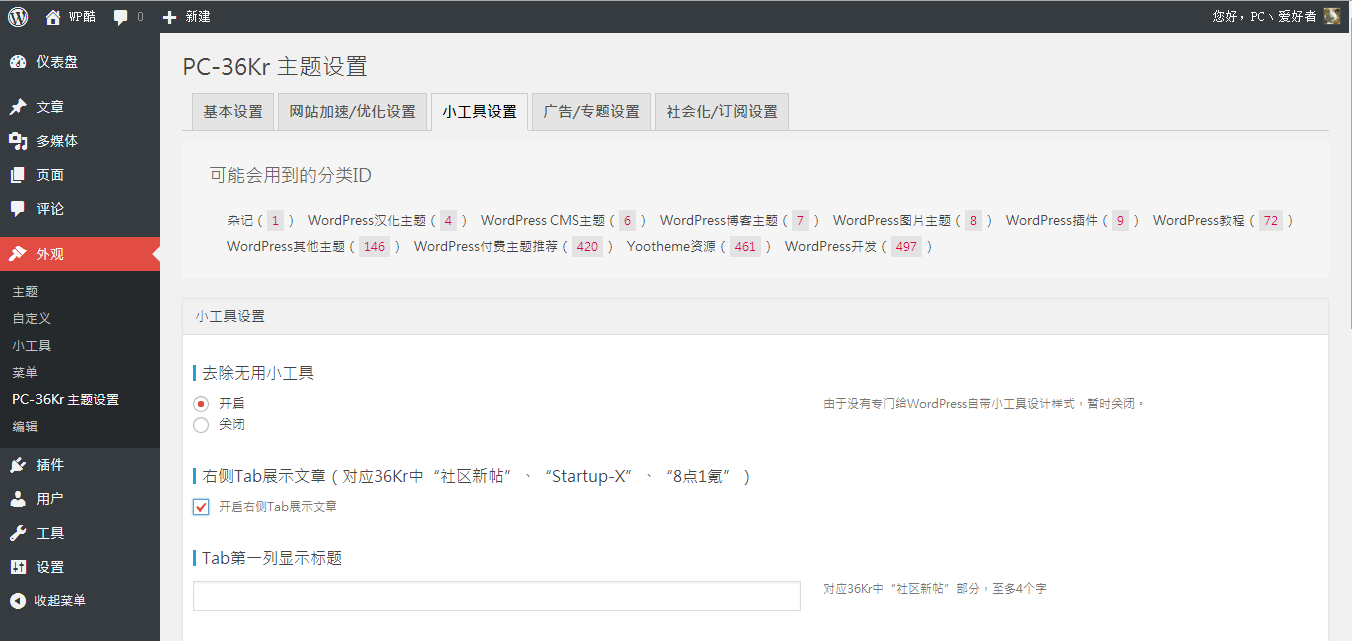Click category ID 6 for WordPress CMS主题
The image size is (1352, 641).
(628, 221)
